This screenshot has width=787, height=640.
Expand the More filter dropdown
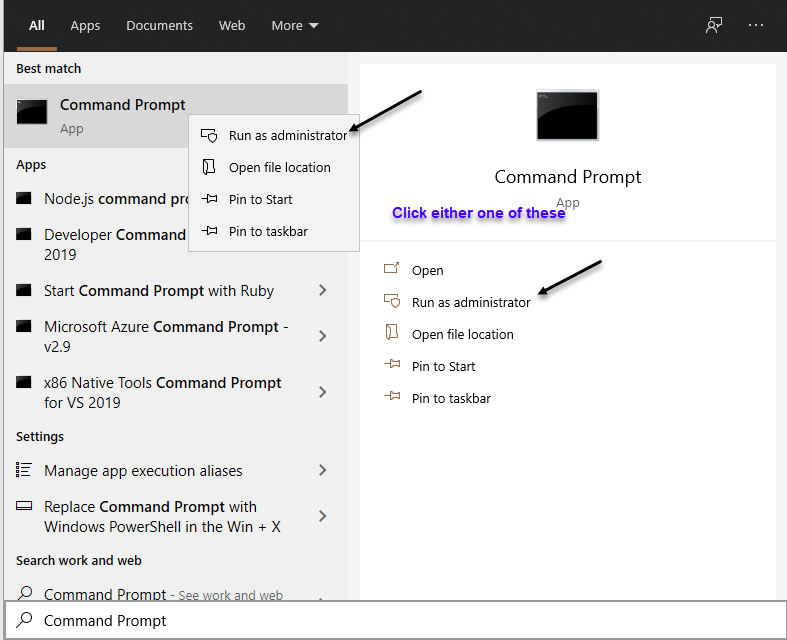pyautogui.click(x=295, y=26)
